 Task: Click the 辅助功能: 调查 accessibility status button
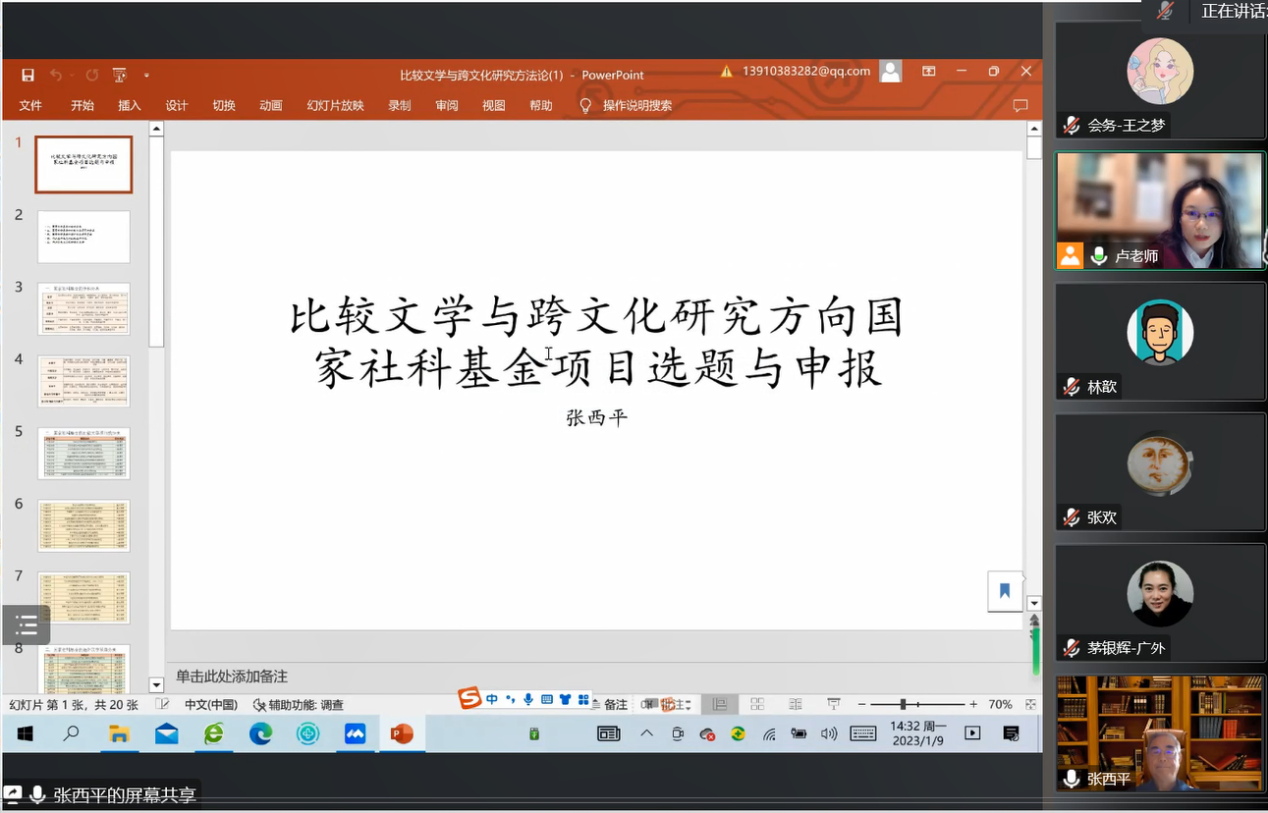(298, 705)
